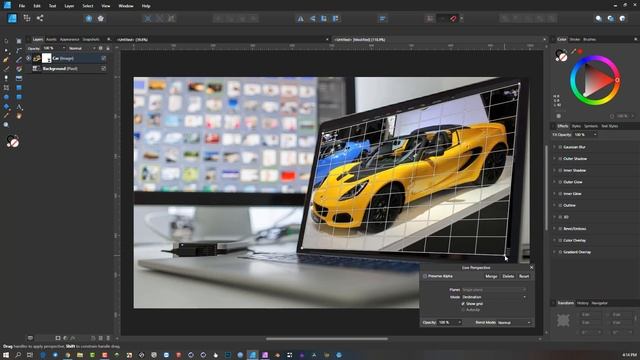Screen dimensions: 640x360
Task: Open the layer blend mode Normal dropdown
Action: pos(82,48)
